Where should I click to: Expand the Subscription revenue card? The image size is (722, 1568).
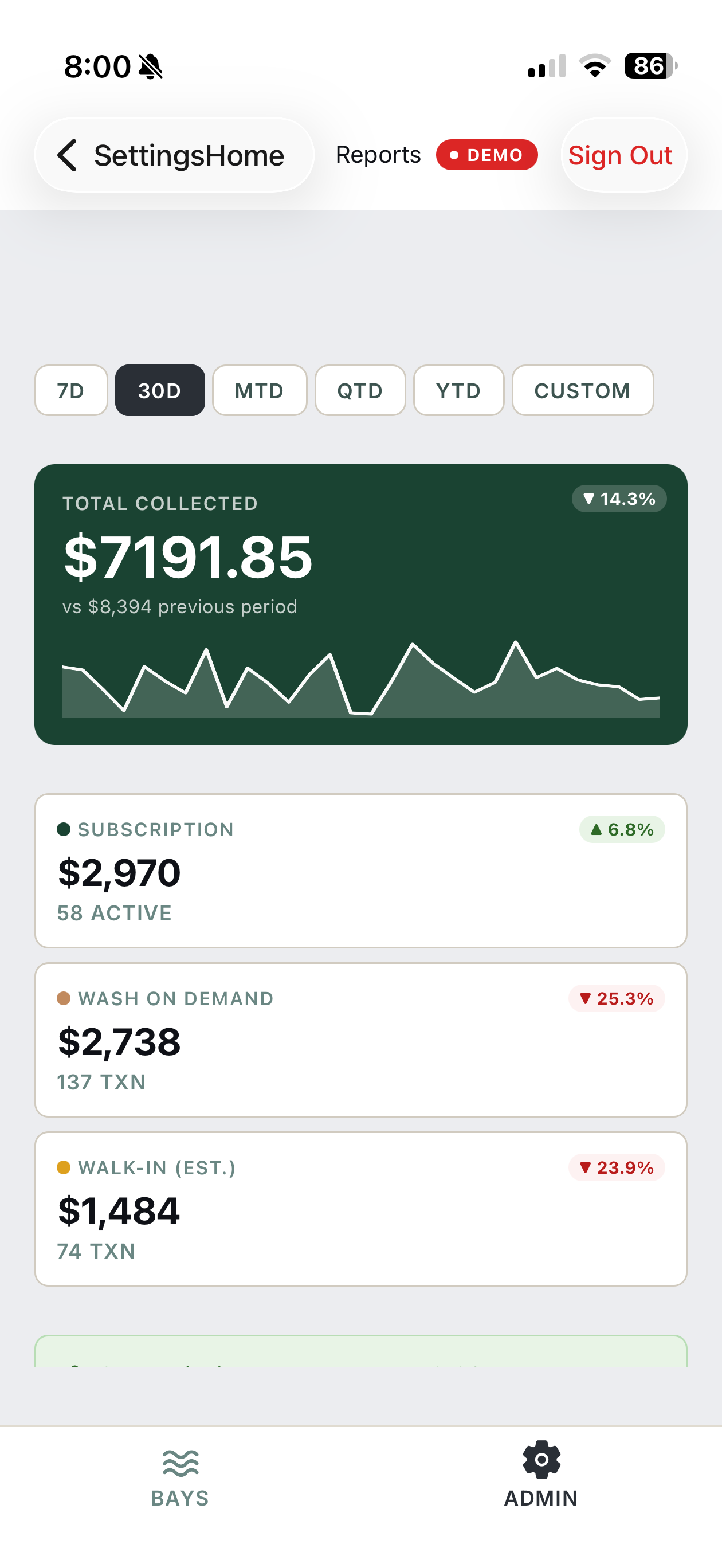point(361,871)
